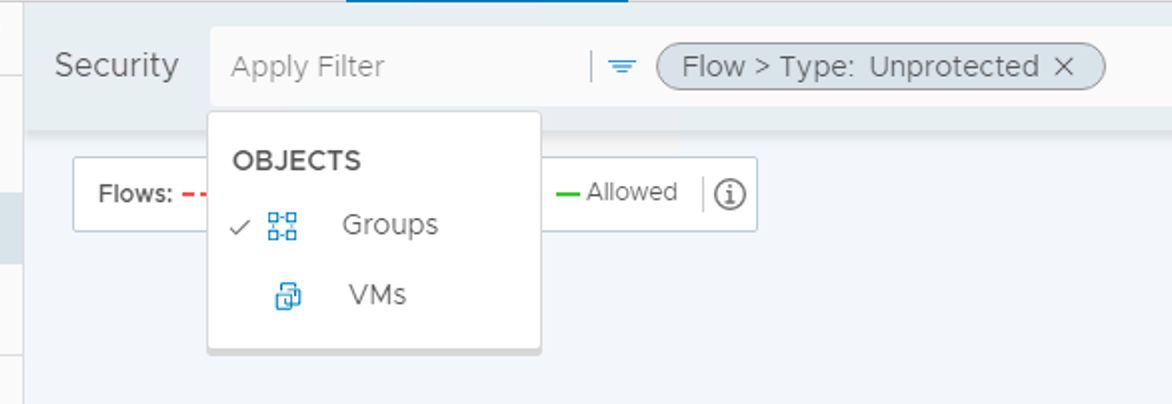Click the active blue-underlined tab at top
This screenshot has height=404, width=1172.
click(487, 2)
